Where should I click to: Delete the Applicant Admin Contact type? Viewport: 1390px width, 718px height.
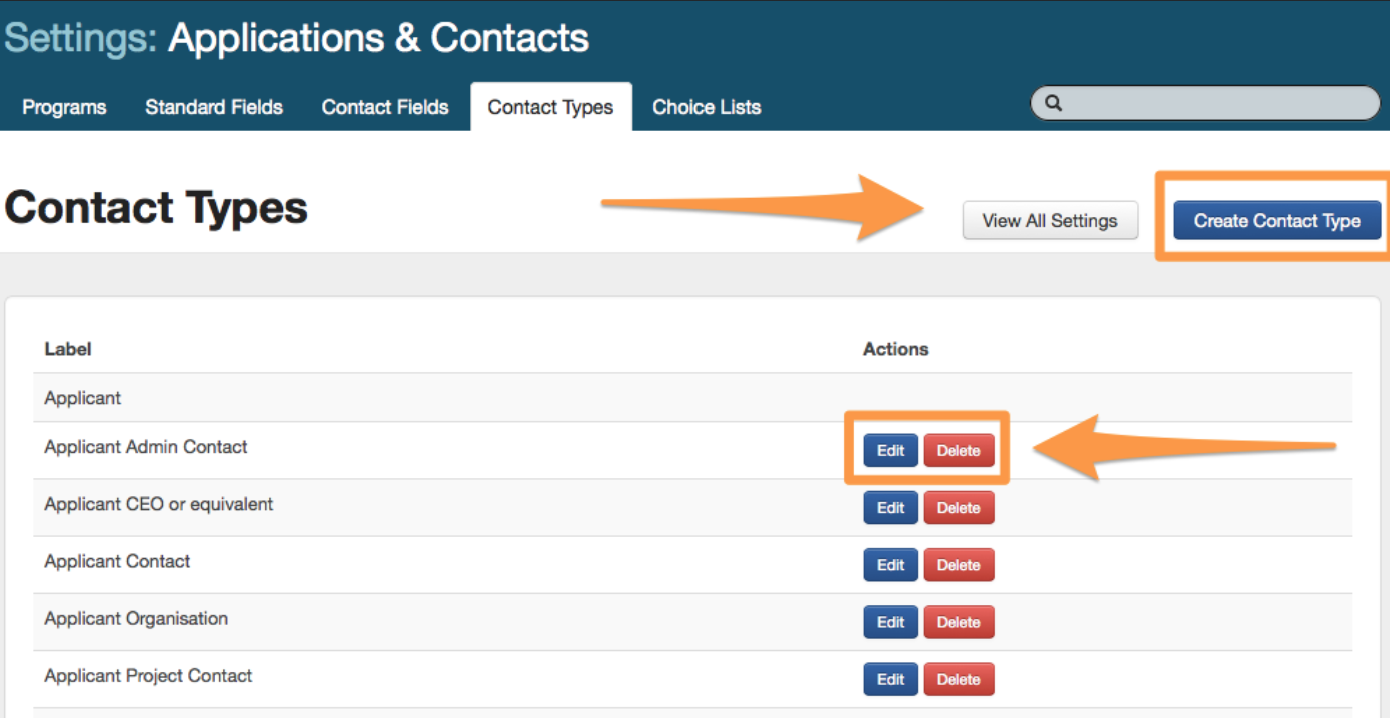958,450
